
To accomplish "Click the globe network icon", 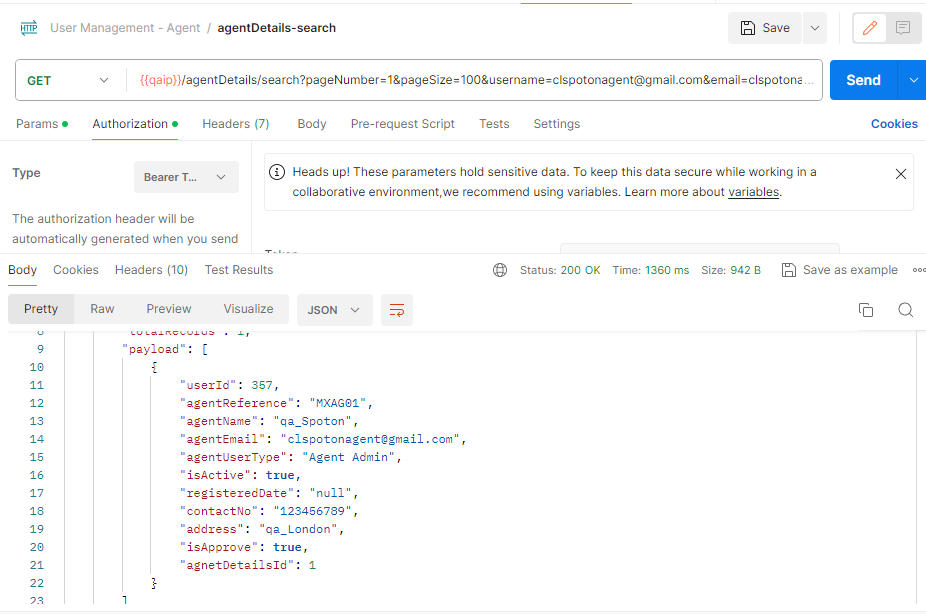I will [500, 270].
